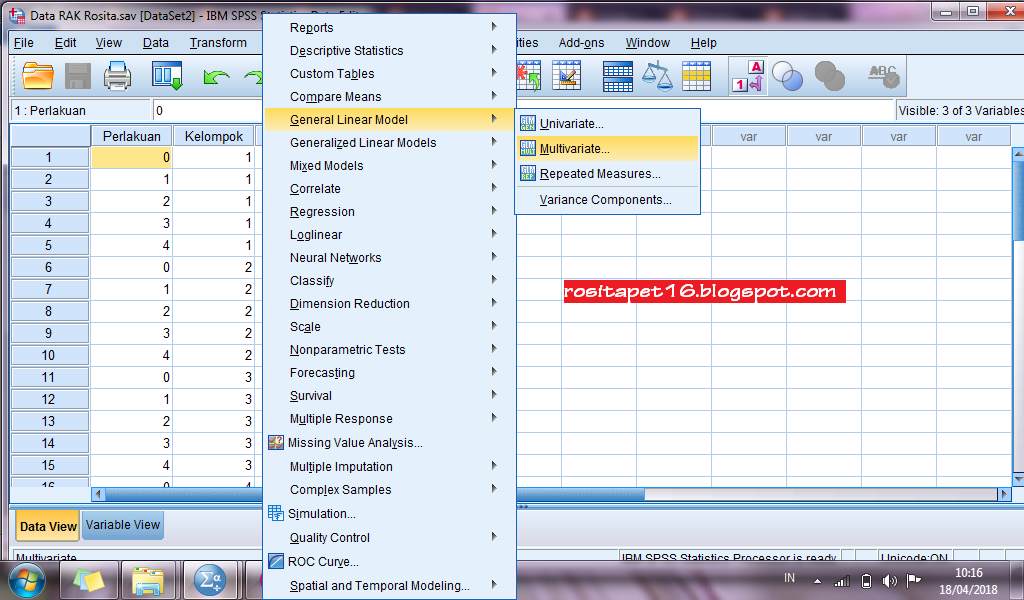Viewport: 1024px width, 600px height.
Task: Select the Kelompok column header
Action: tap(214, 136)
